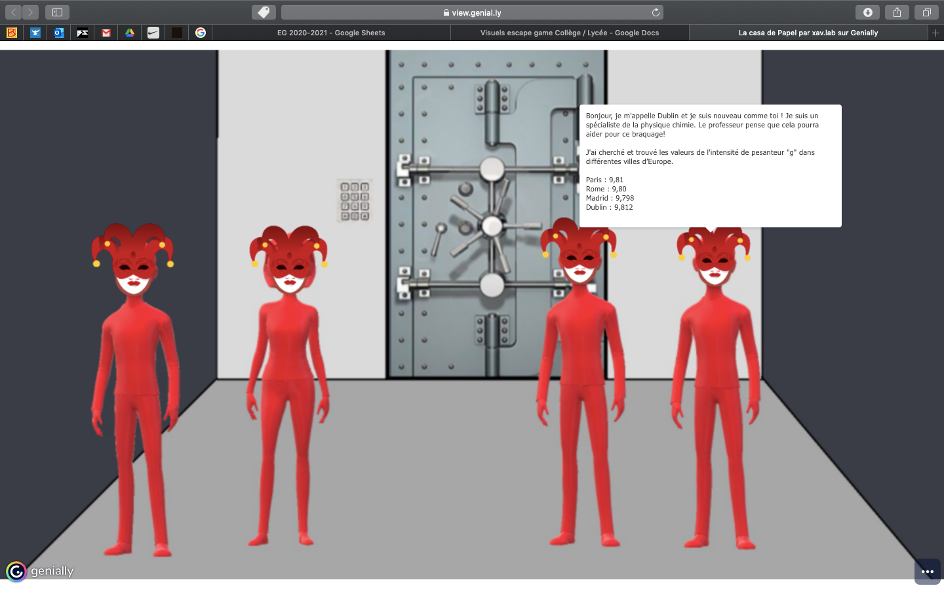
Task: Click the price tag extension icon
Action: [x=263, y=12]
